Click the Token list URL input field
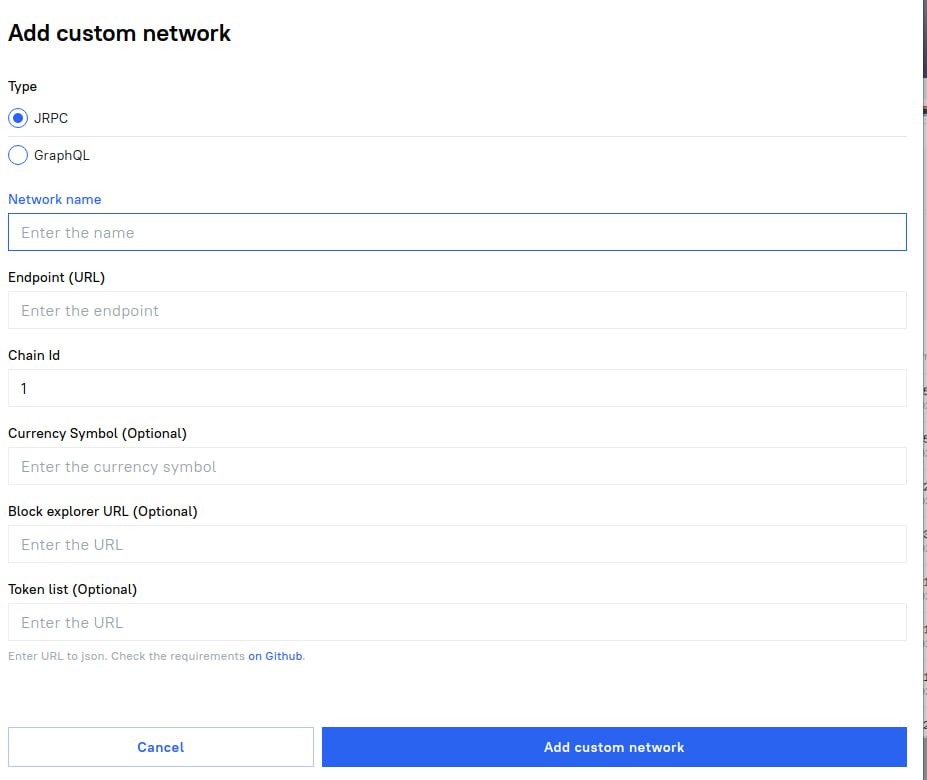 457,622
